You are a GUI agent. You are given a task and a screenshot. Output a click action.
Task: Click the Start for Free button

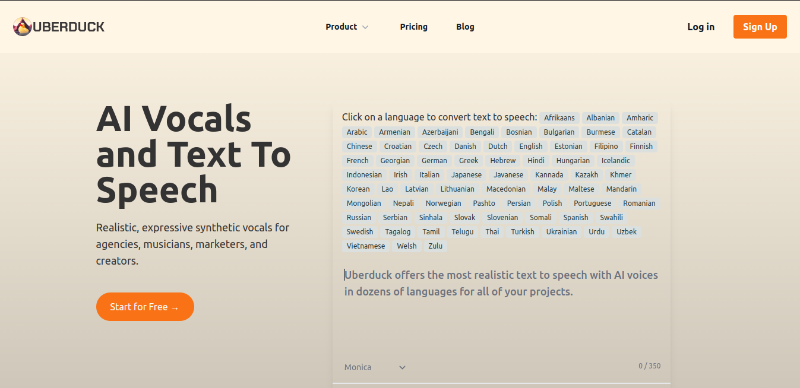[145, 307]
